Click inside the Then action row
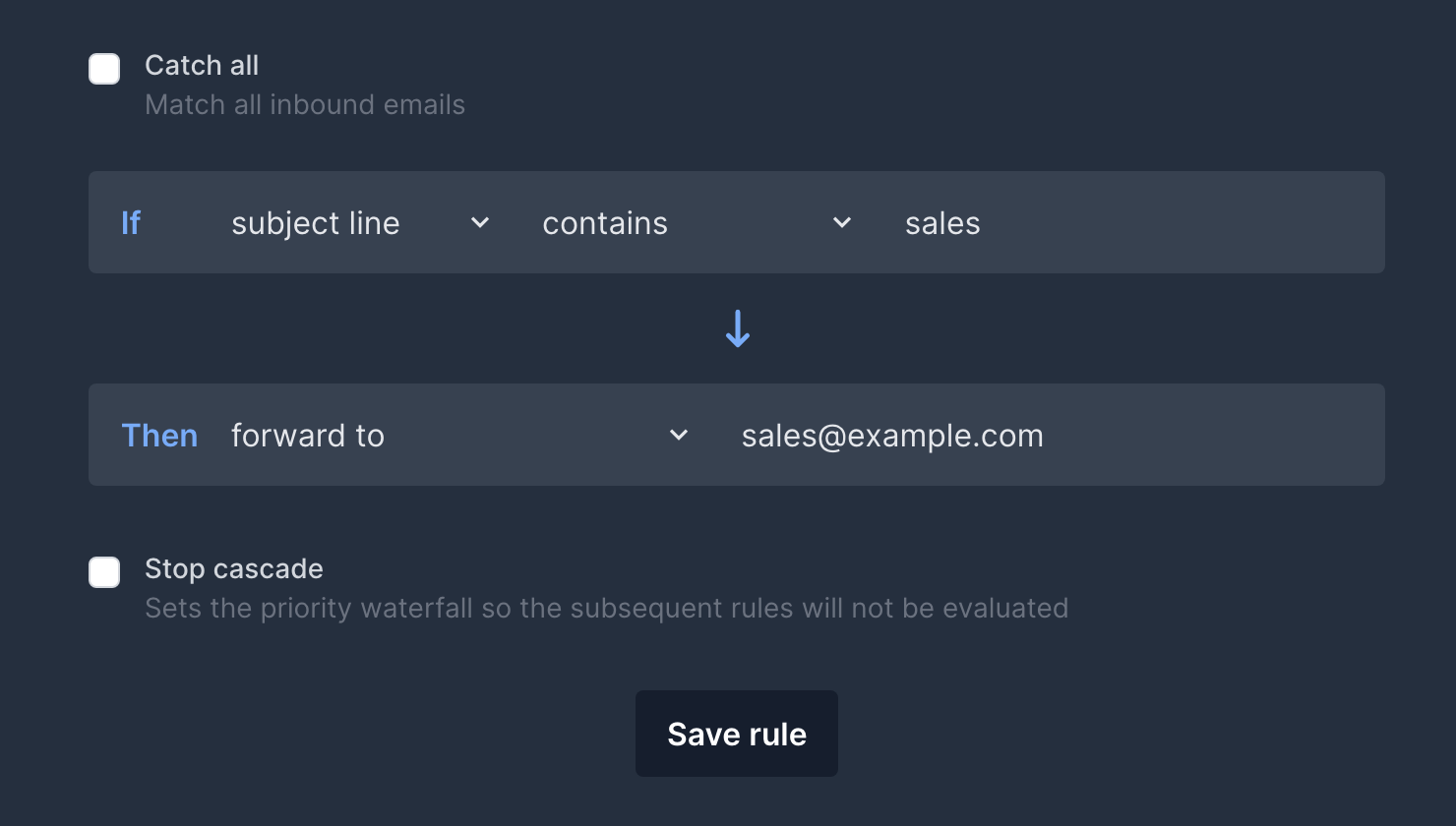 1181,435
